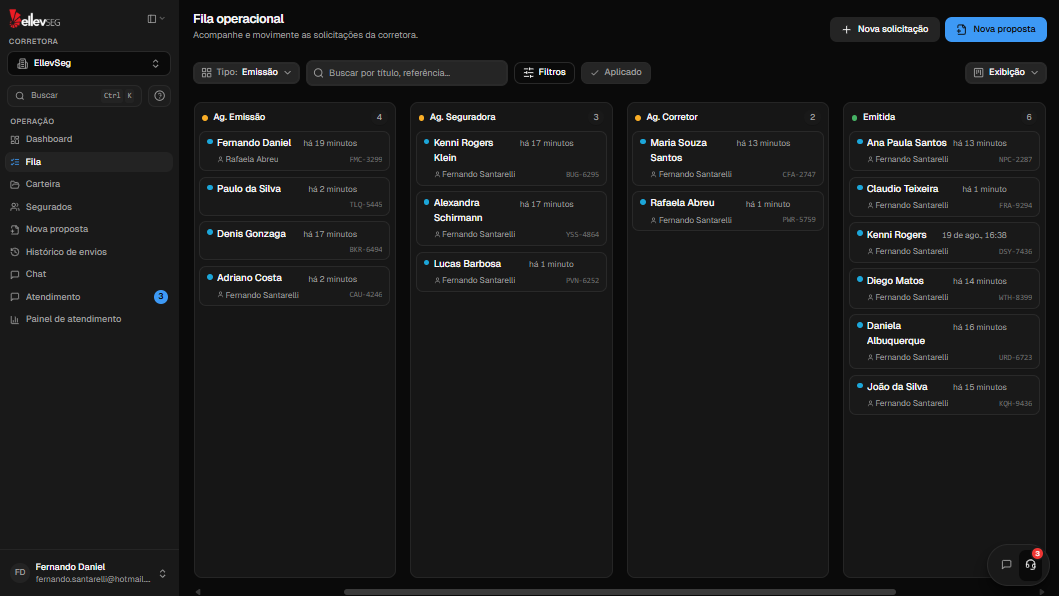The image size is (1059, 596).
Task: Open the Maria Souza Santos card
Action: pos(728,158)
